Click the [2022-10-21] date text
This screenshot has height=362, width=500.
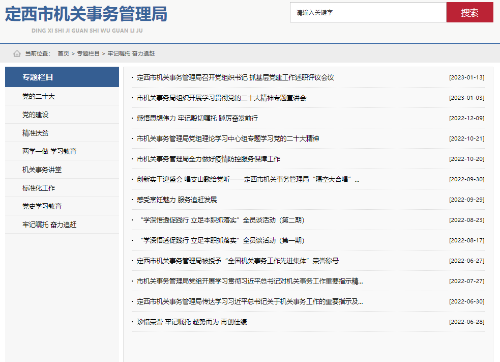[466, 138]
